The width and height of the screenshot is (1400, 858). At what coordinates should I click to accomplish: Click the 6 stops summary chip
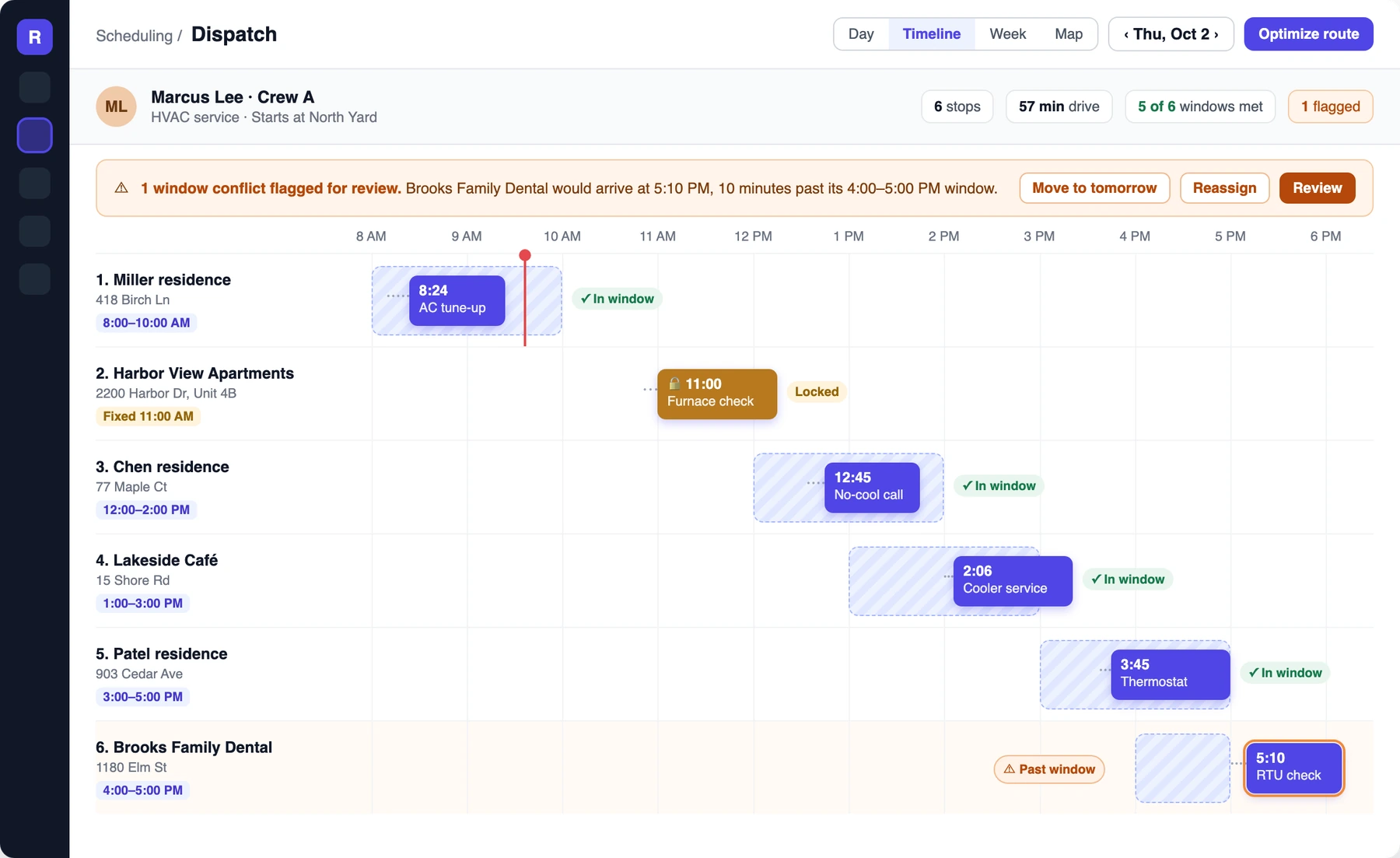[x=957, y=107]
